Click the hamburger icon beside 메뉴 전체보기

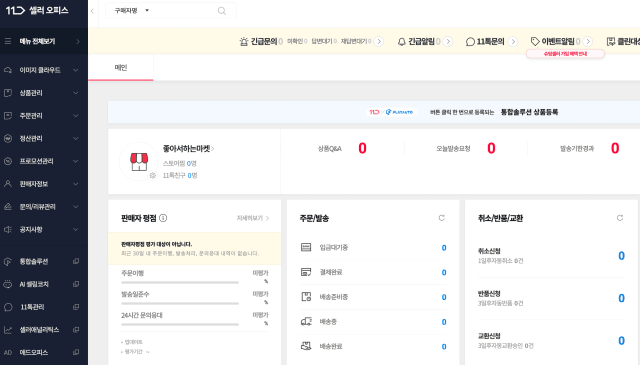click(x=8, y=41)
